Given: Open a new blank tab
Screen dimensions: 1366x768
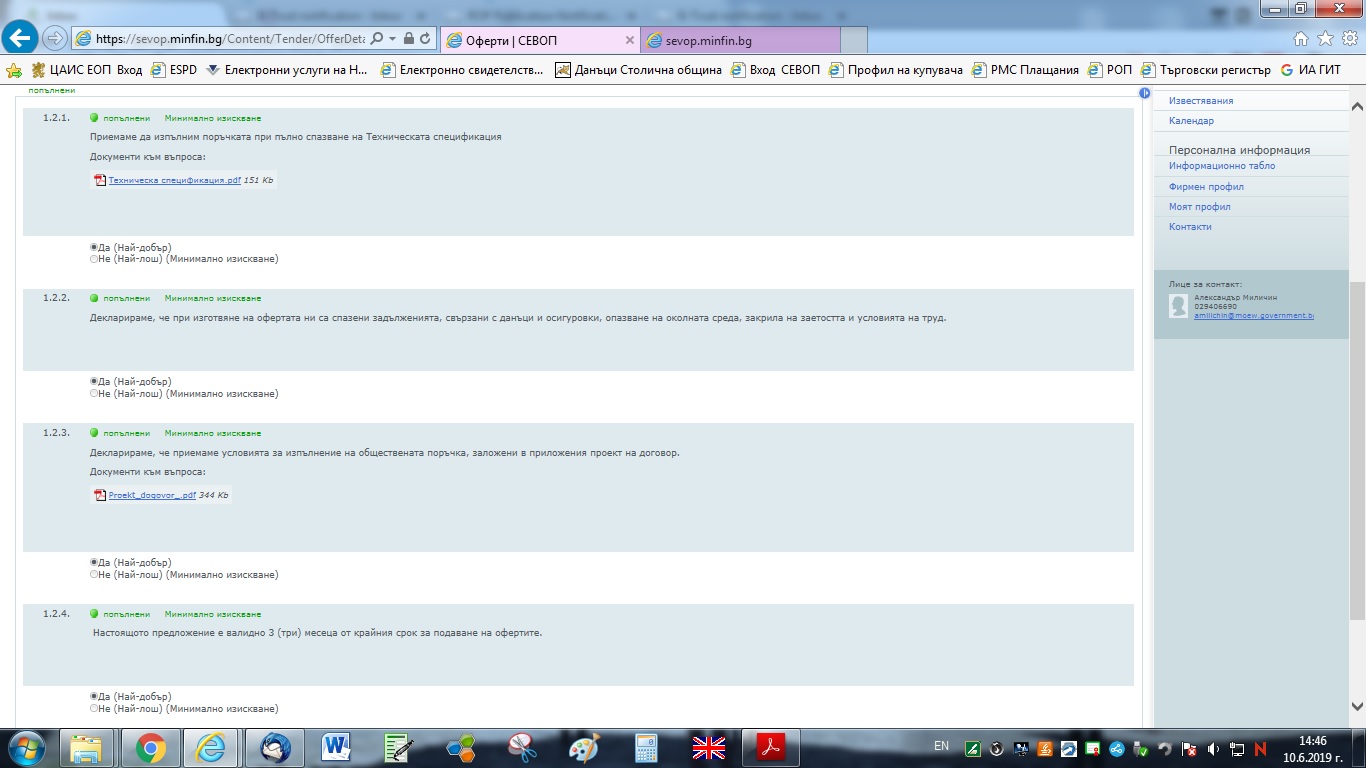Looking at the screenshot, I should click(853, 40).
